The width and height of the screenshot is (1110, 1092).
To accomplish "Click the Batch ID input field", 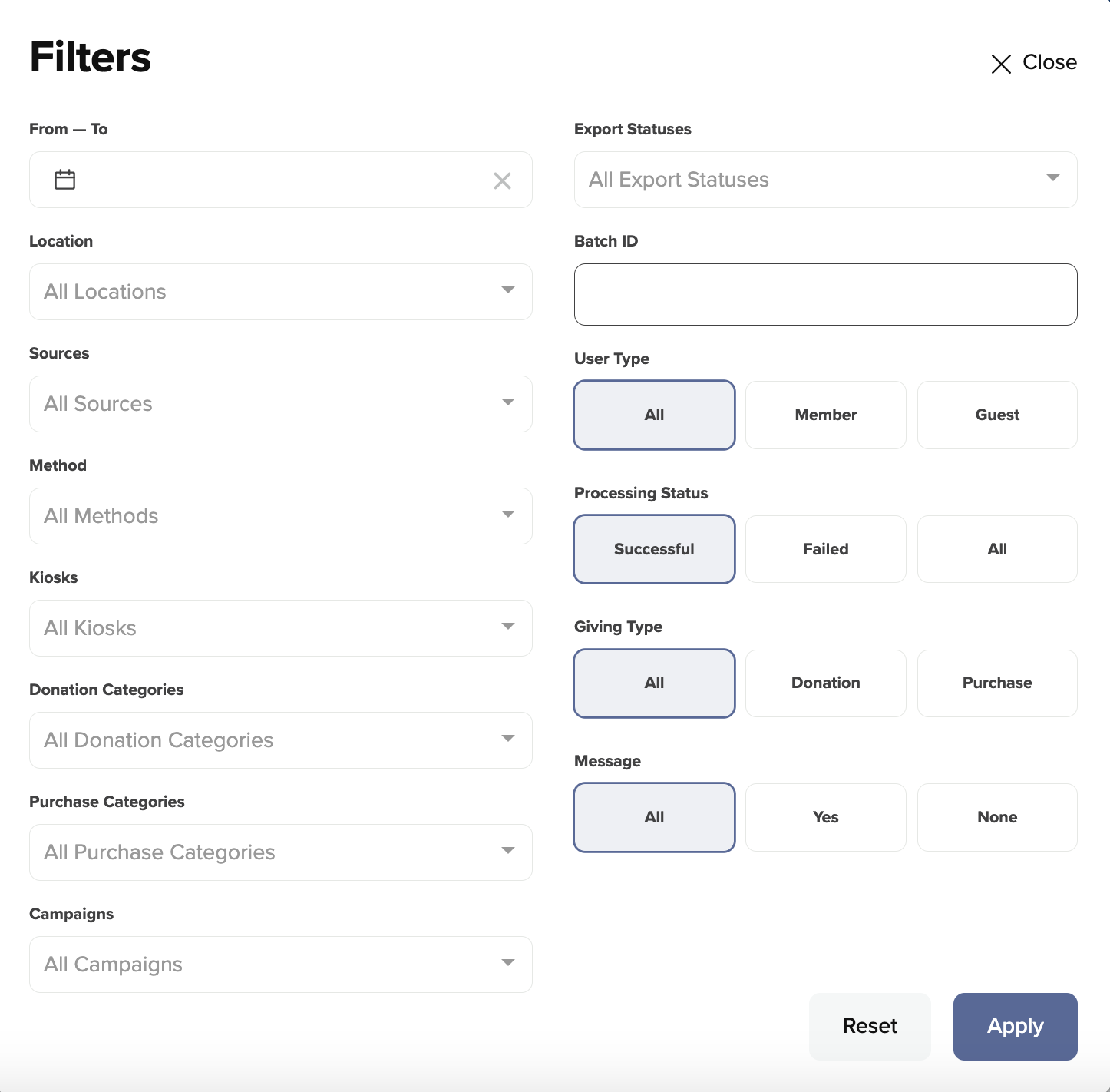I will pyautogui.click(x=825, y=295).
